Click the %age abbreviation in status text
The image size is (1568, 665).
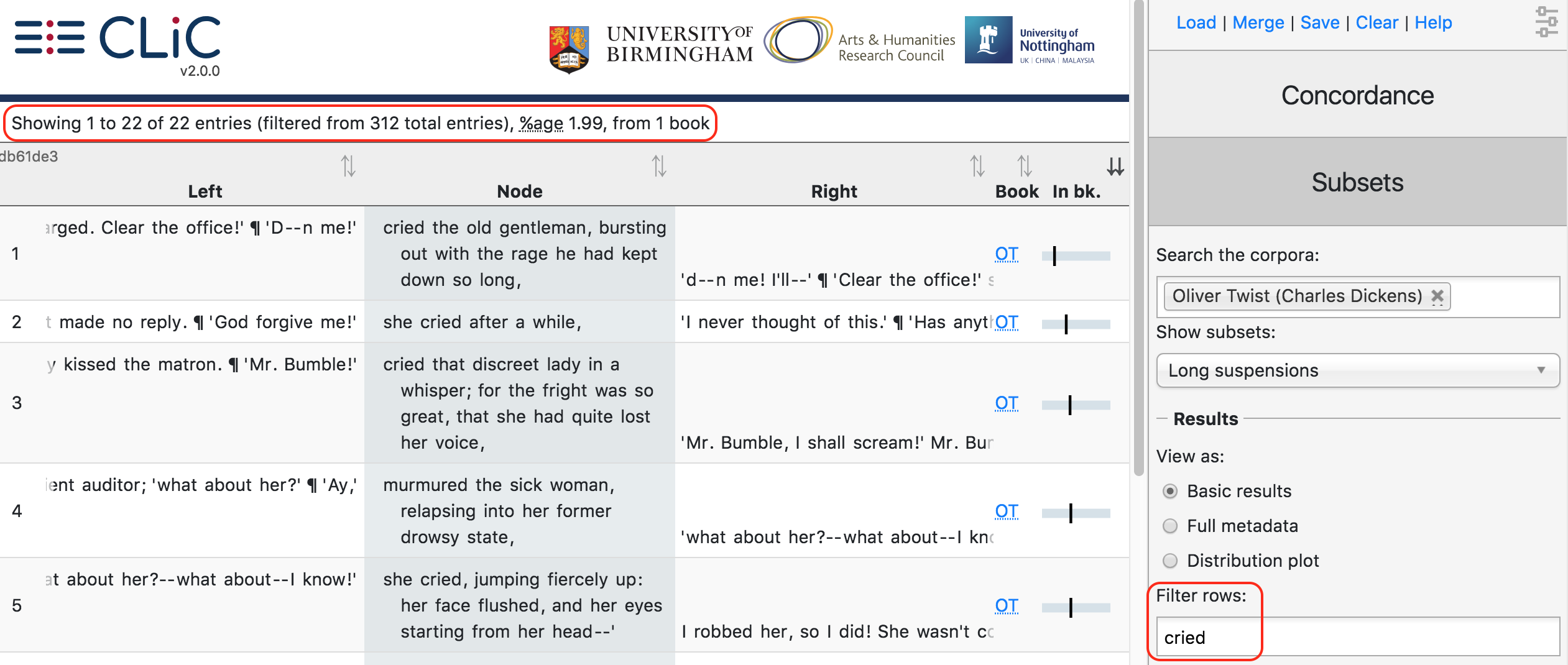coord(542,123)
